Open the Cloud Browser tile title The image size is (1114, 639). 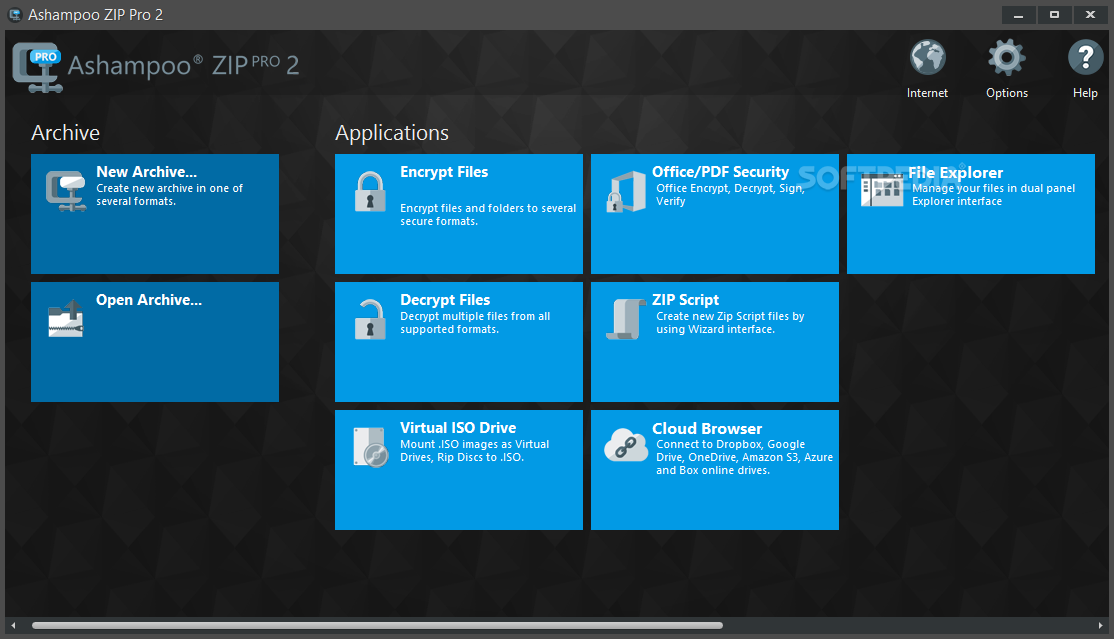707,429
